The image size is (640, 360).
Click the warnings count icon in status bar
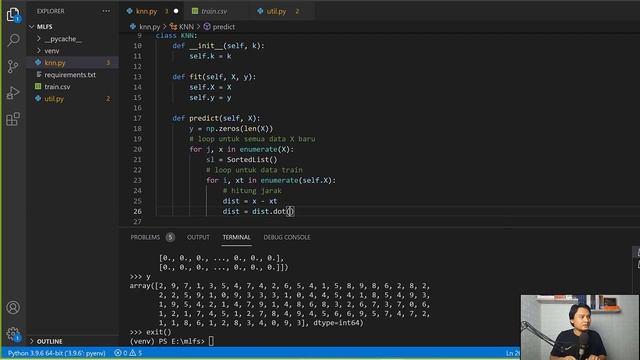point(132,353)
